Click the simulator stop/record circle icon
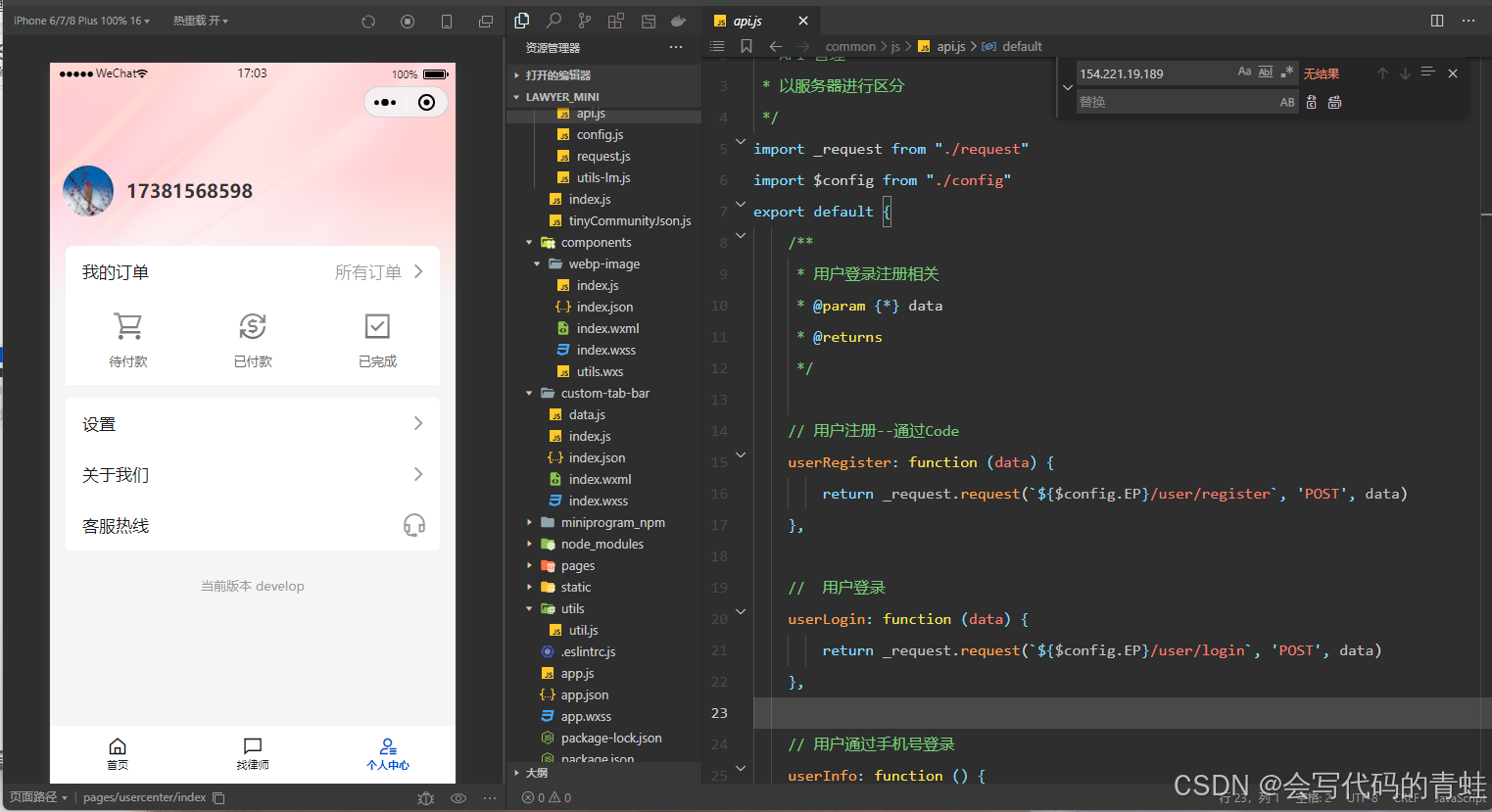Viewport: 1492px width, 812px height. pos(408,21)
